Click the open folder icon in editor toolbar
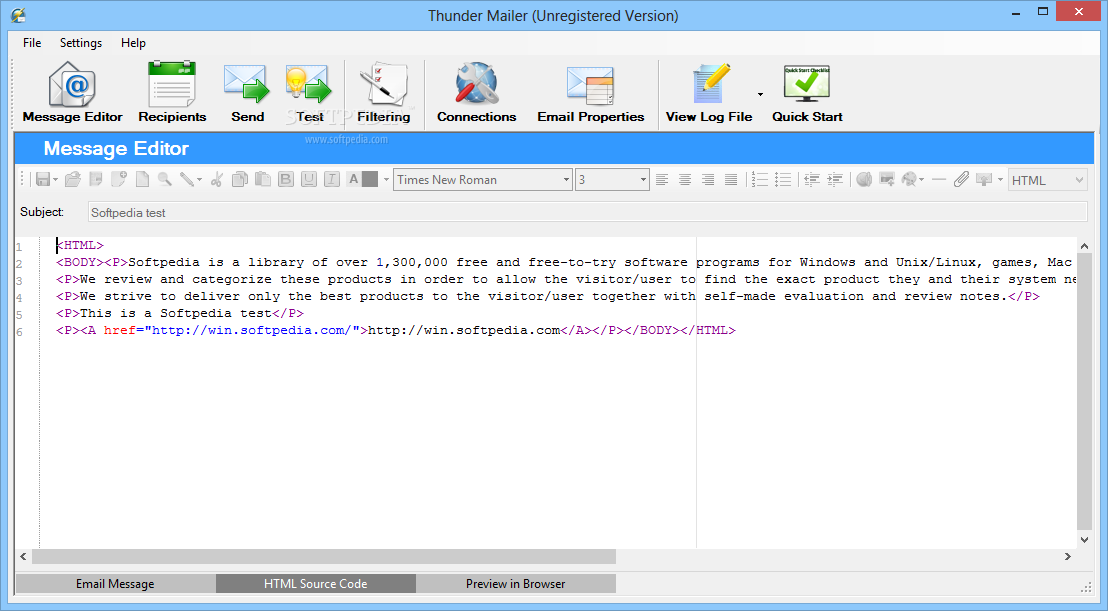 pyautogui.click(x=73, y=179)
